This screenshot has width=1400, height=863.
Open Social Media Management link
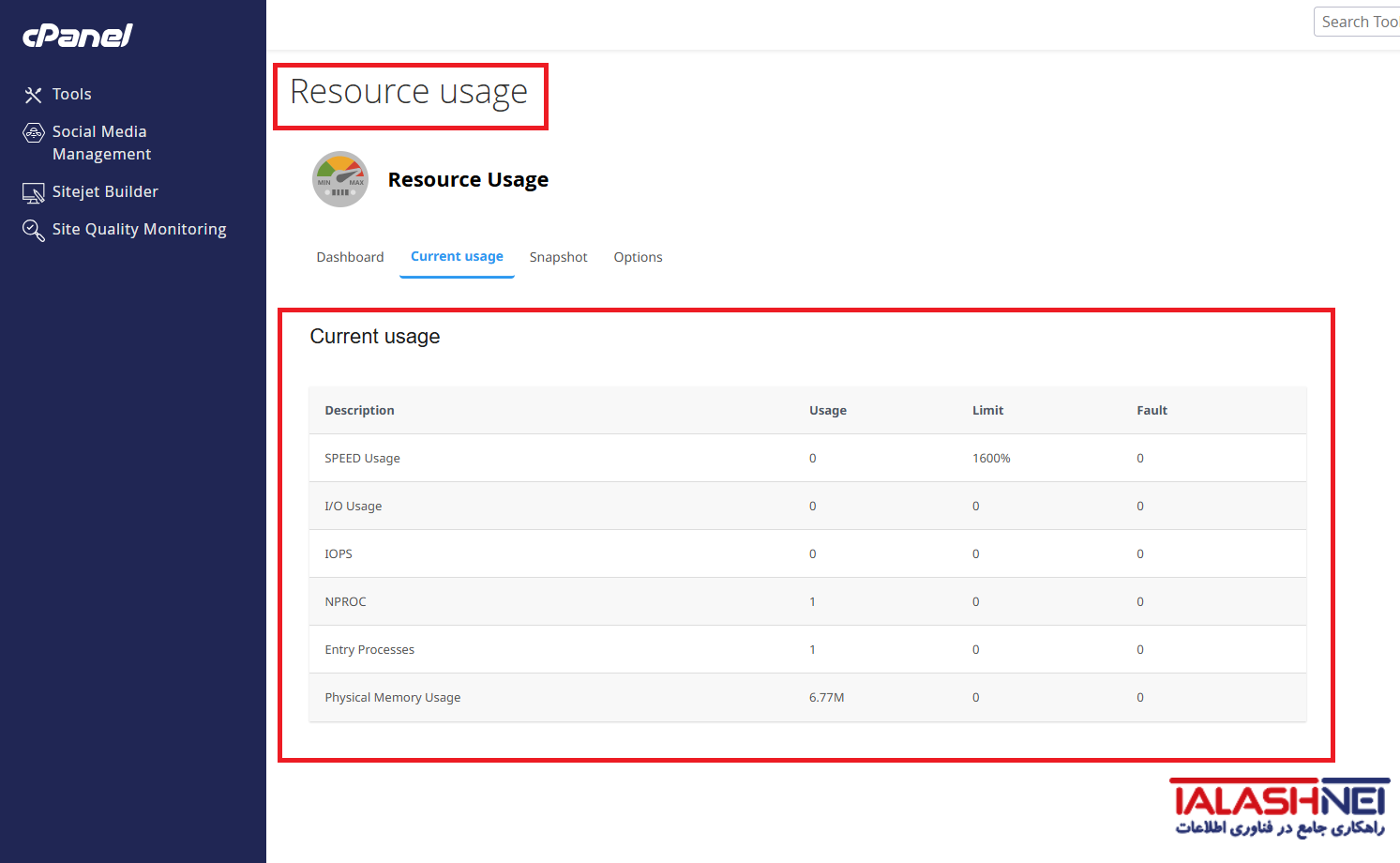coord(101,143)
